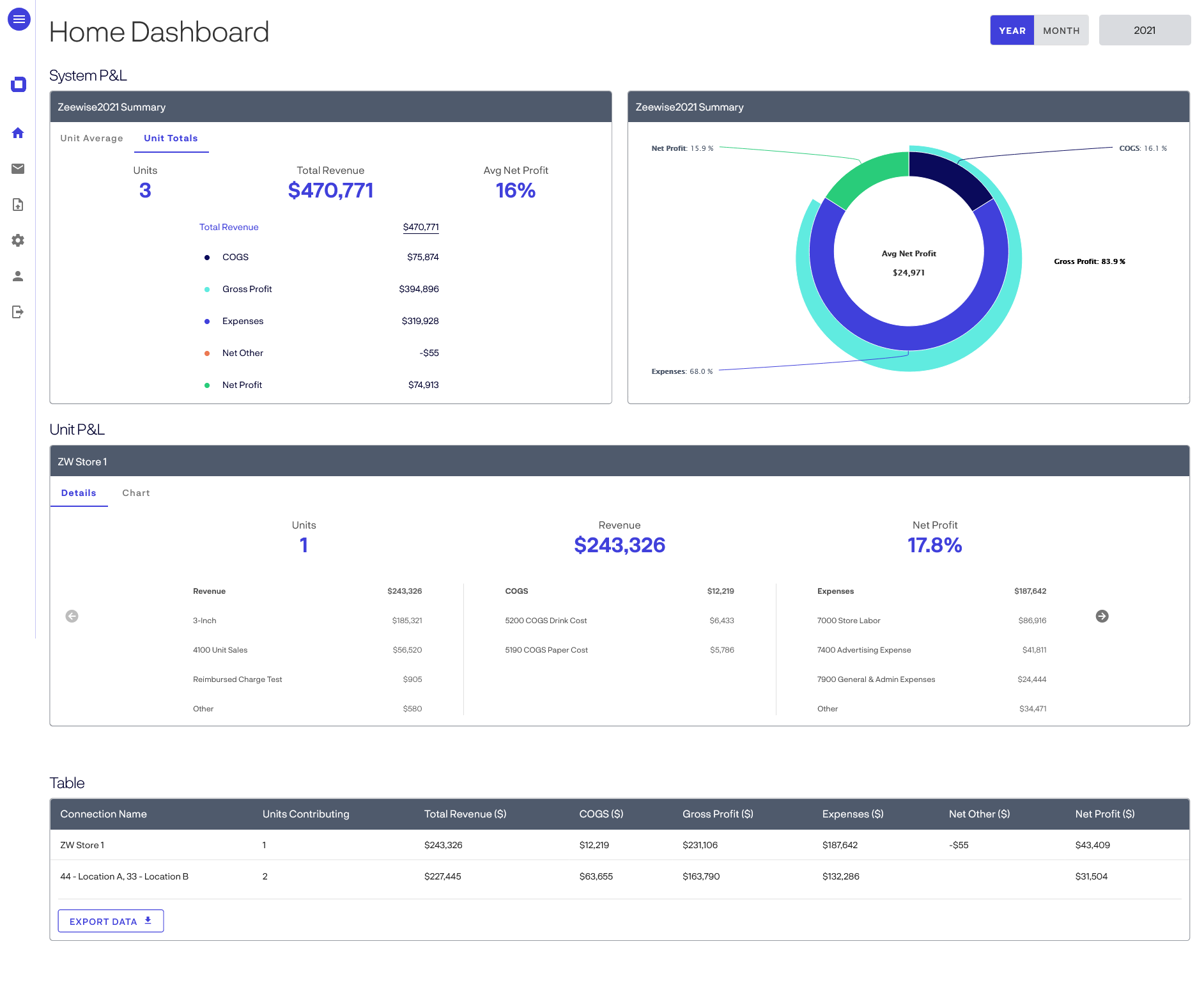Select the Unit Average toggle
The width and height of the screenshot is (1204, 992).
(x=91, y=138)
